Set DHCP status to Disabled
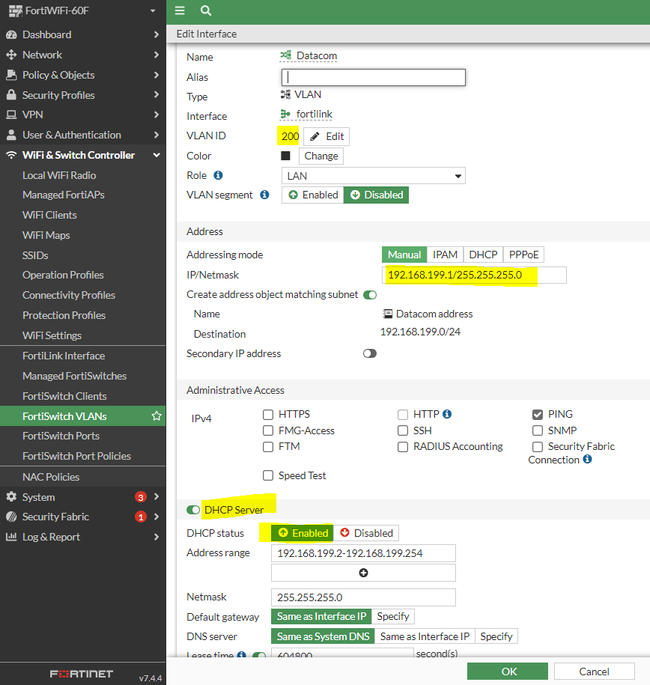The image size is (650, 685). pos(366,533)
